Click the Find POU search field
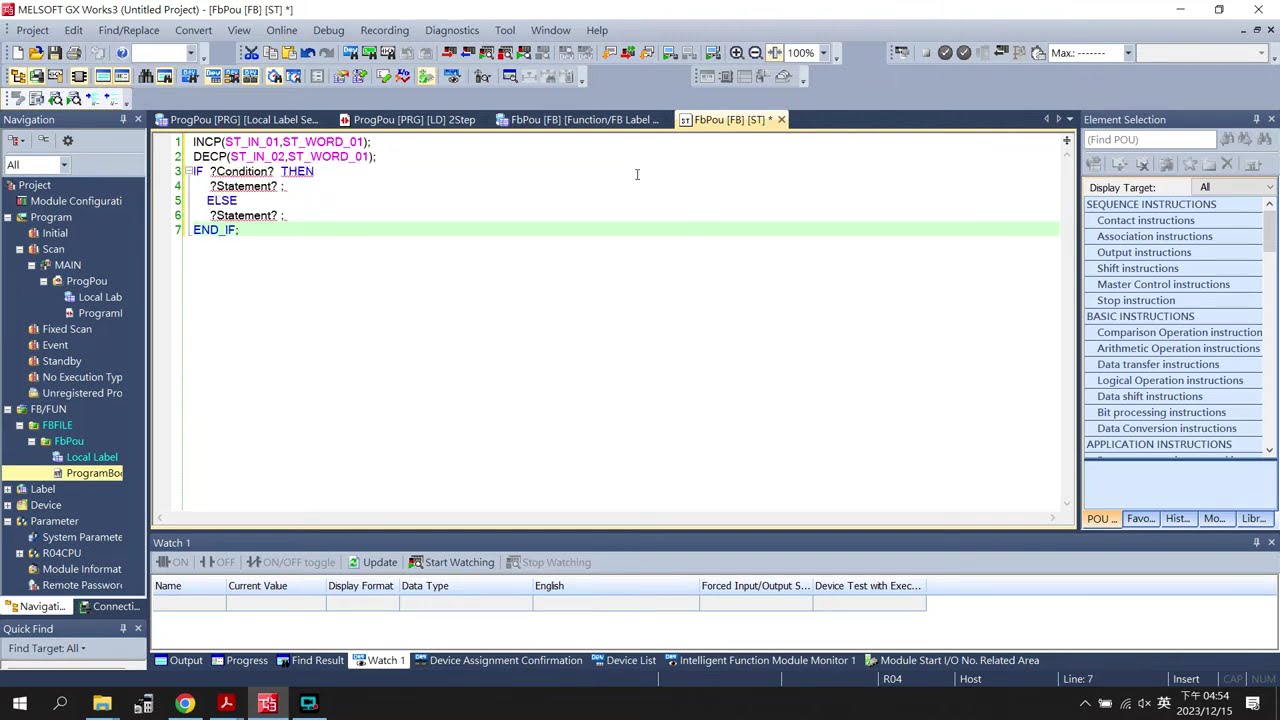 1150,140
